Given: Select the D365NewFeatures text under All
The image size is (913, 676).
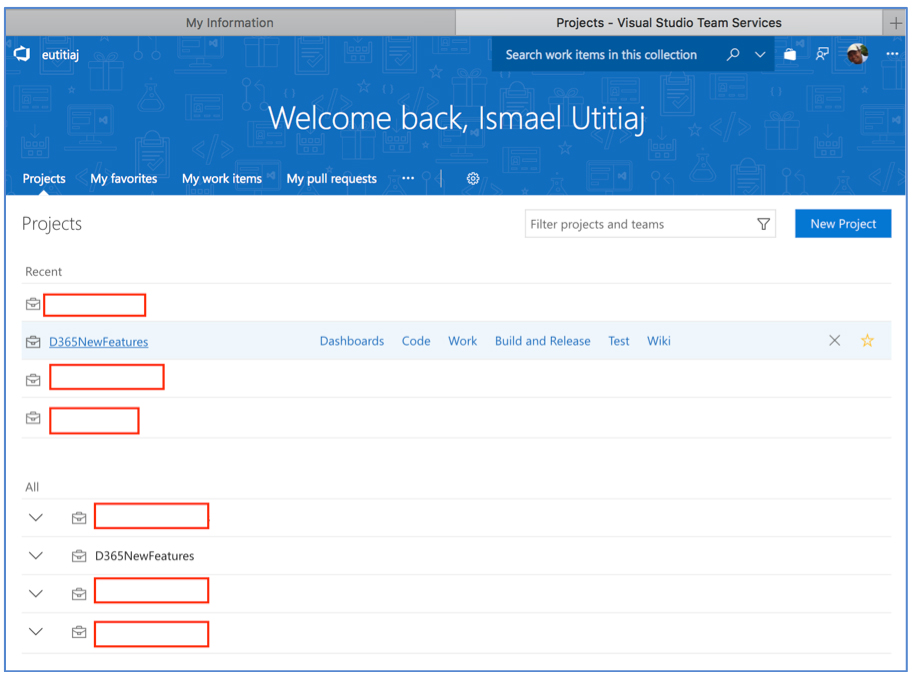Looking at the screenshot, I should [144, 556].
